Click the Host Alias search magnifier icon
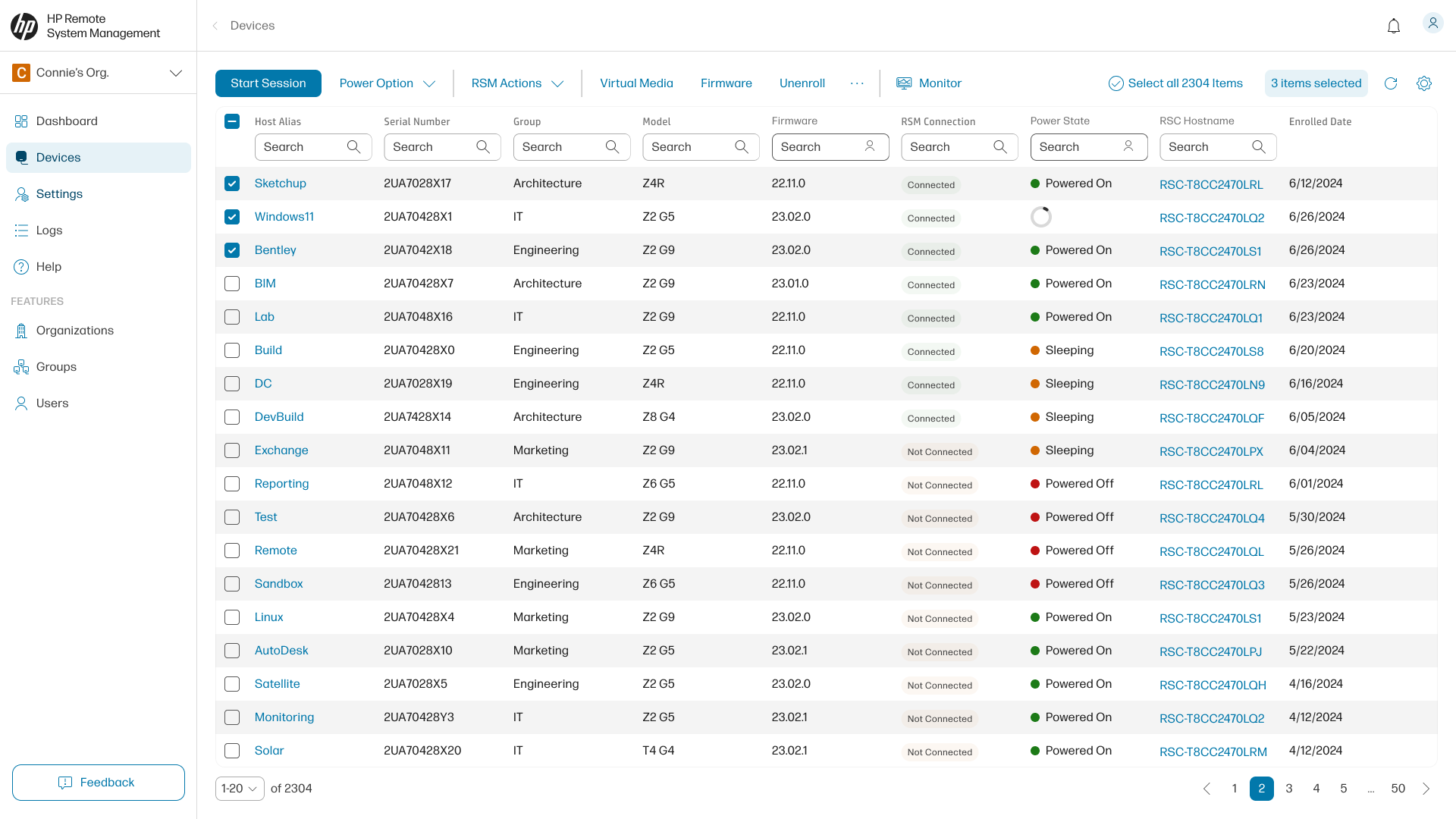Image resolution: width=1456 pixels, height=819 pixels. tap(353, 147)
